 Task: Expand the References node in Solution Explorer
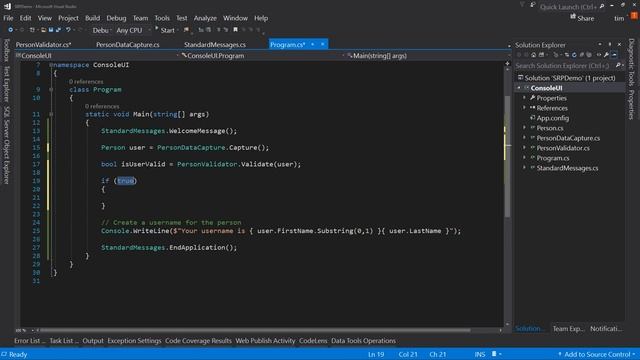(524, 108)
